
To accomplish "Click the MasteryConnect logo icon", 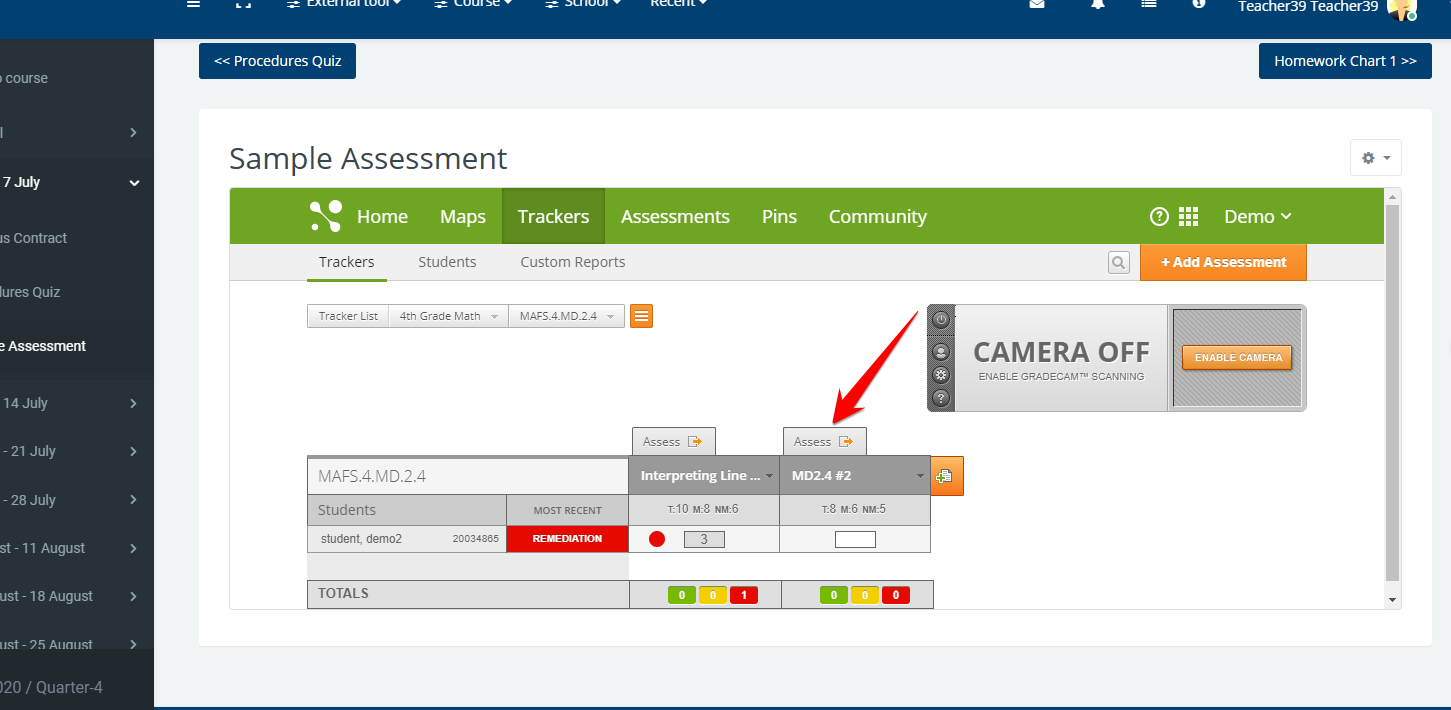I will click(325, 217).
